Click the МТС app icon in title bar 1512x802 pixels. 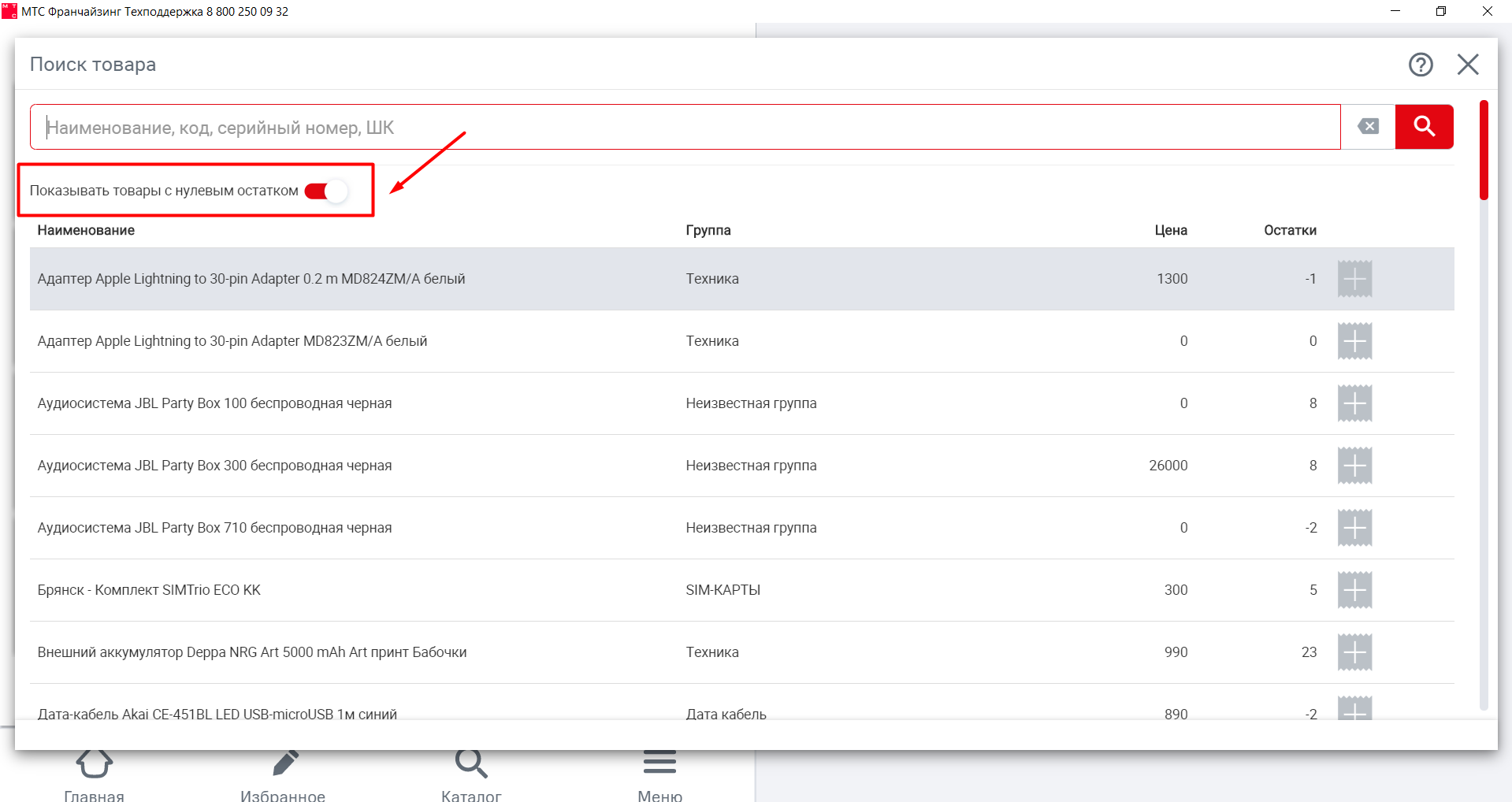coord(9,11)
